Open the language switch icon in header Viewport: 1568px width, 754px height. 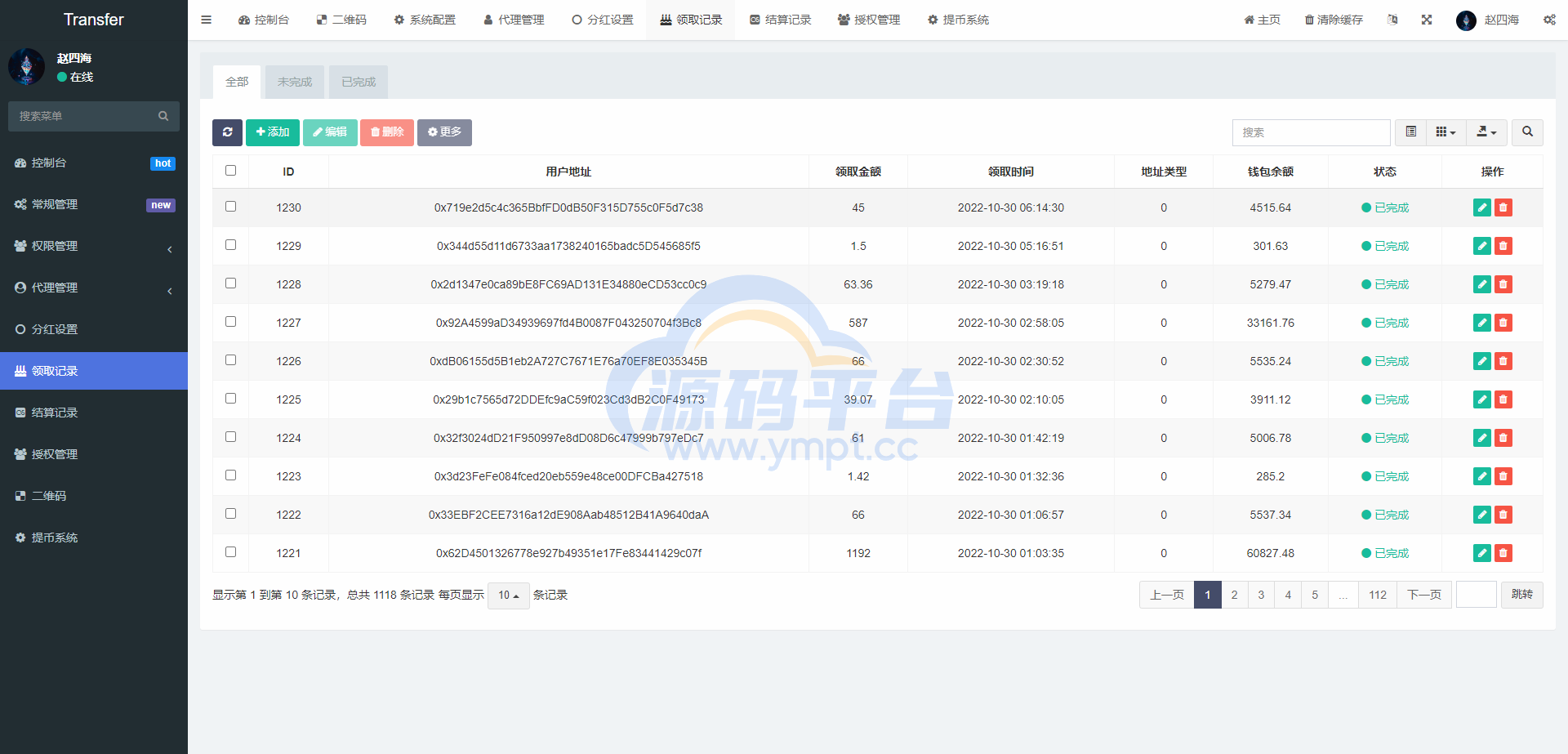click(1392, 20)
